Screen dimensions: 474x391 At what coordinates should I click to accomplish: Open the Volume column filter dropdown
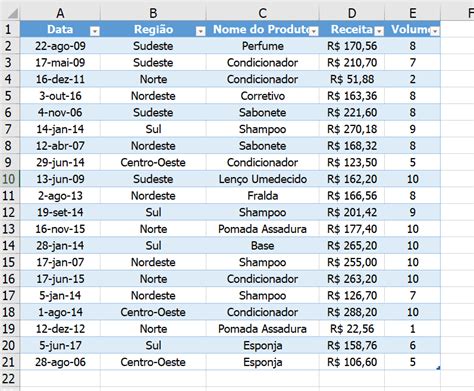tap(435, 31)
